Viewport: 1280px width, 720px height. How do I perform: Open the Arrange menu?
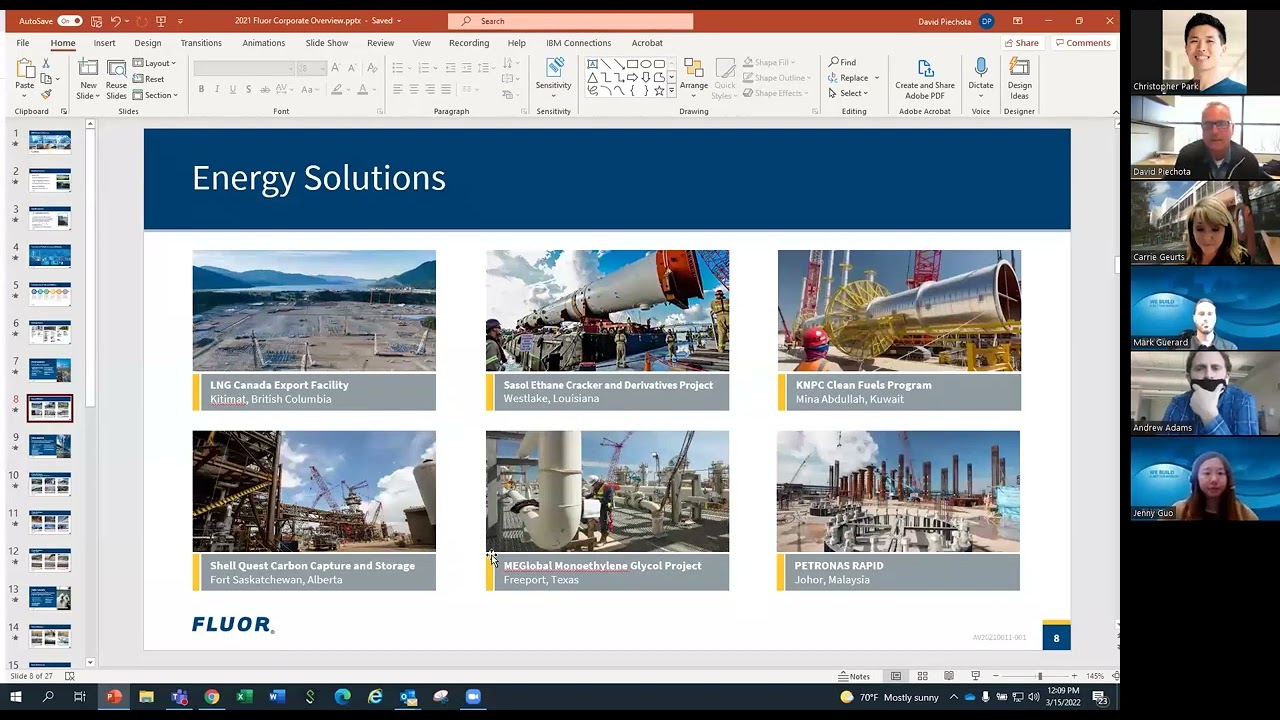(694, 78)
